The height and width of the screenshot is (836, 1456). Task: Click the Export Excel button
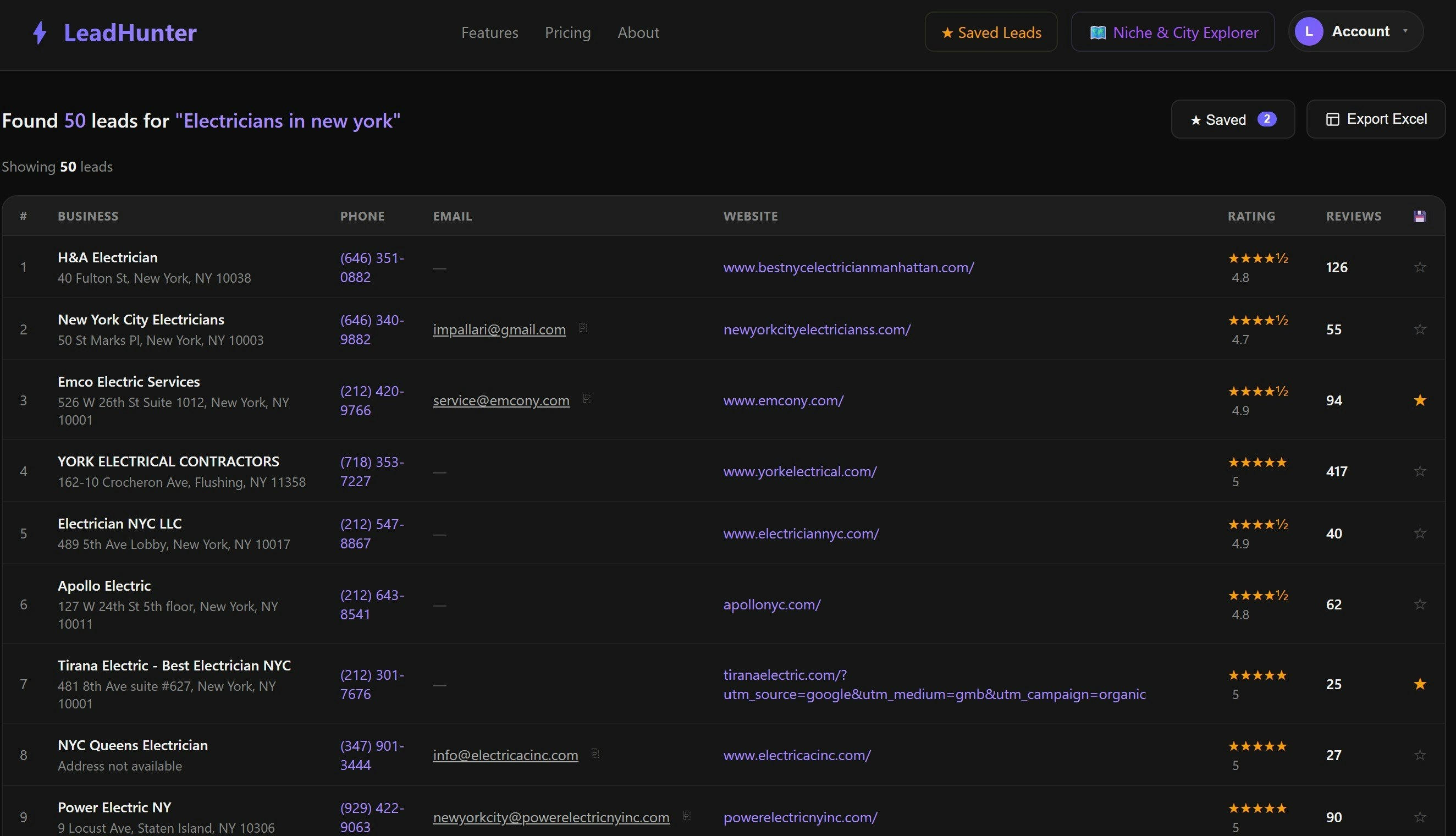[1376, 119]
